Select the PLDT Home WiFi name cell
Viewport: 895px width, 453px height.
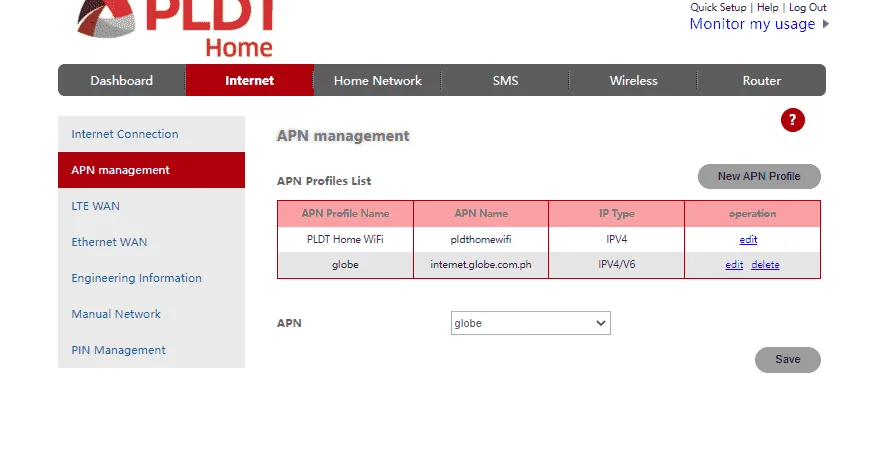345,240
